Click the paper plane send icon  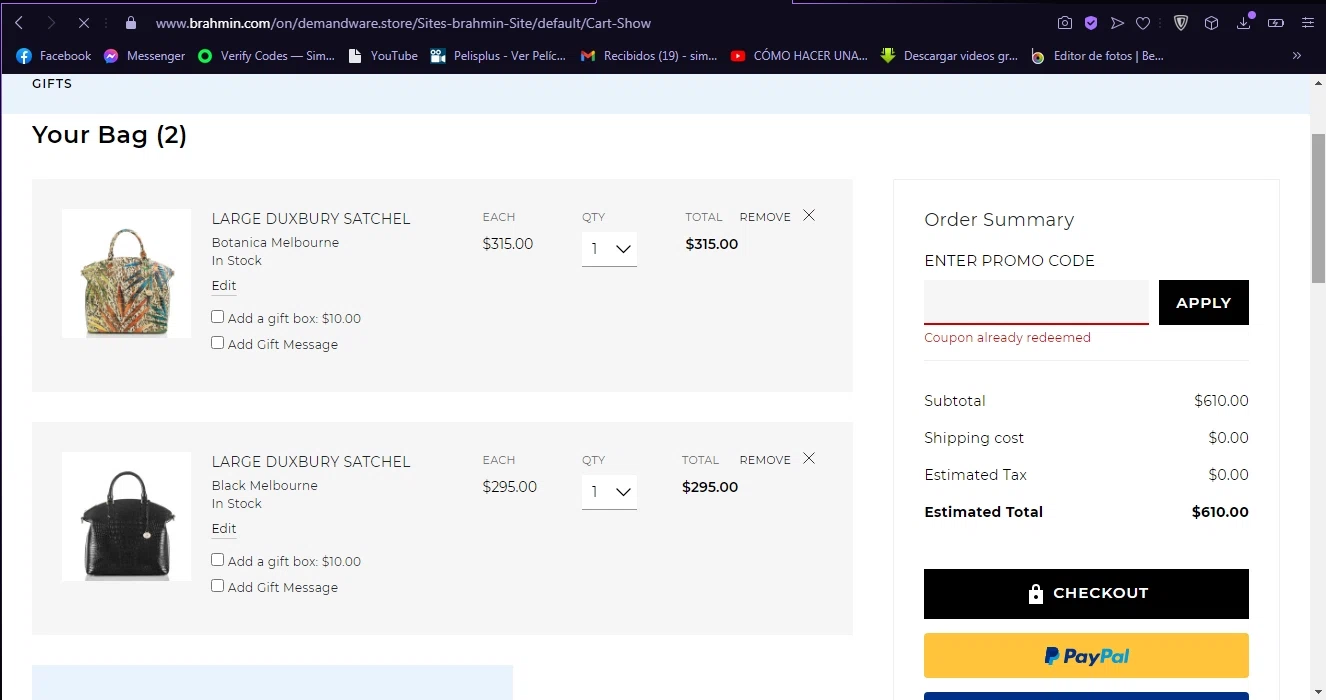(1117, 22)
